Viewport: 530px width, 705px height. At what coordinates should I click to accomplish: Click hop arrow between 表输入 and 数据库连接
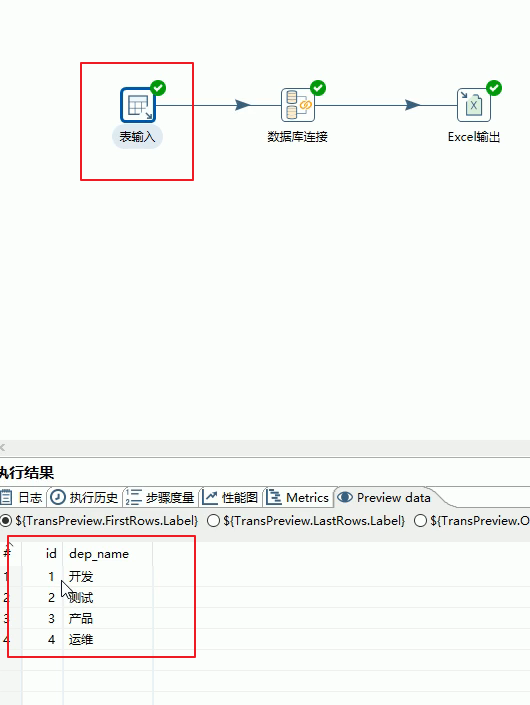click(243, 105)
